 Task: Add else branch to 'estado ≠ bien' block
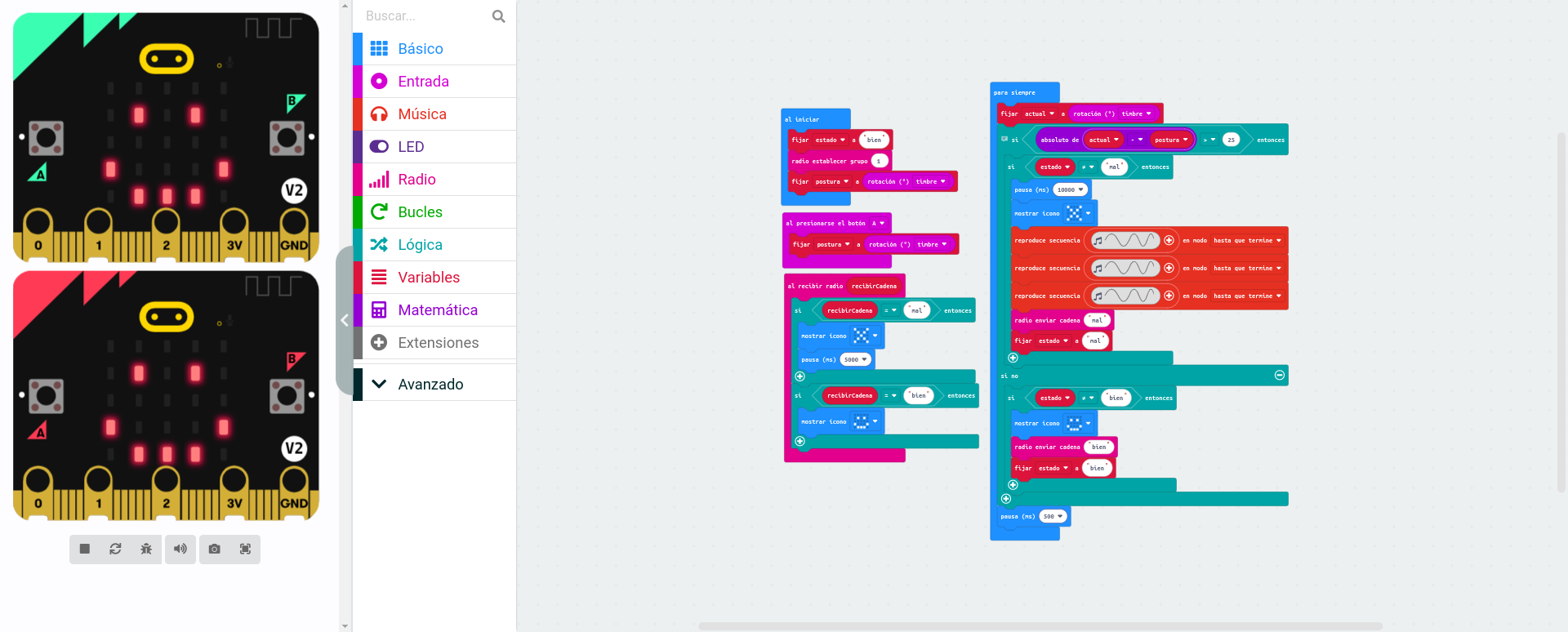[x=1013, y=485]
